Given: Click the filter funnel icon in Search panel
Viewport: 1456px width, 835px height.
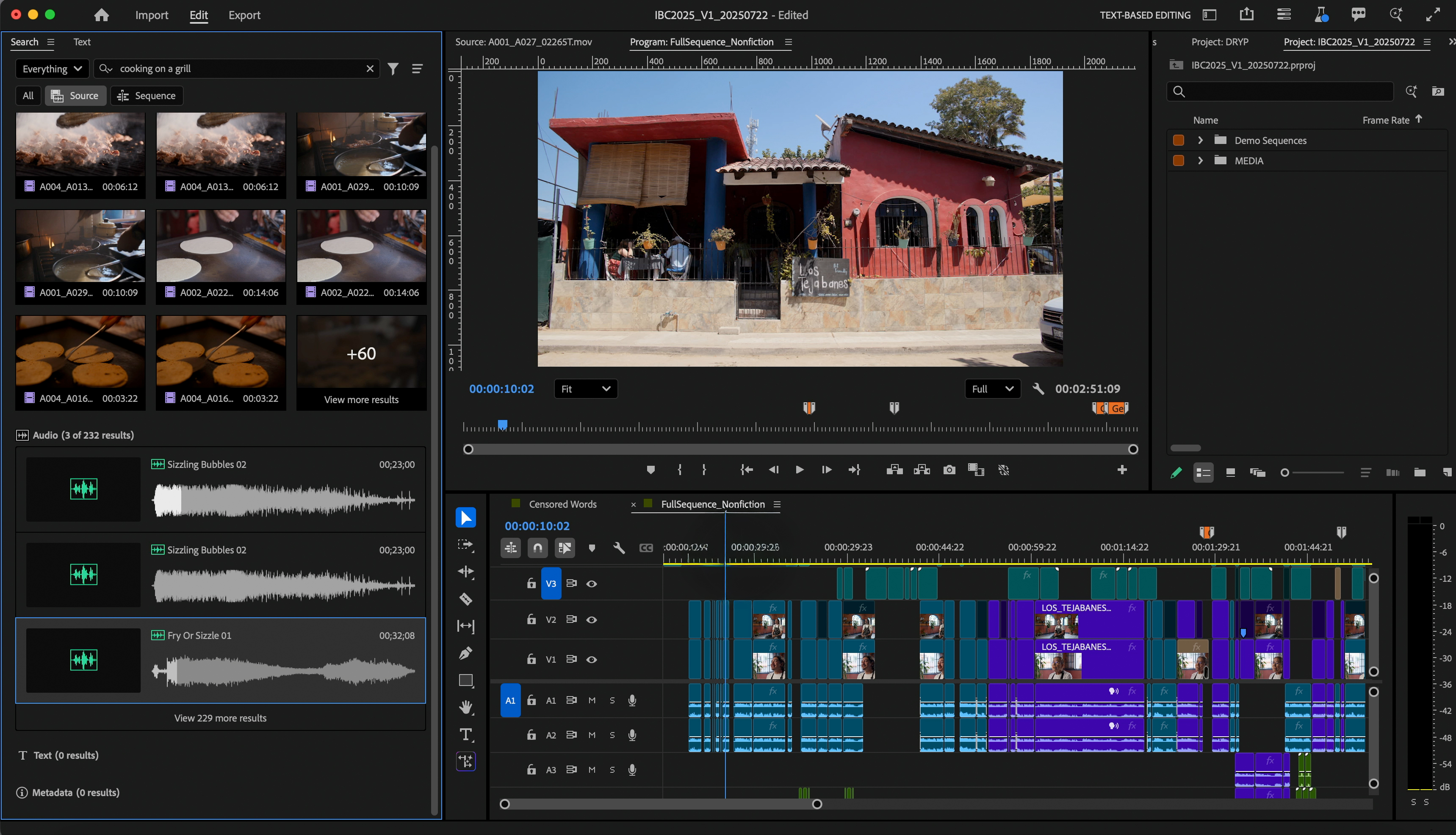Looking at the screenshot, I should (393, 69).
